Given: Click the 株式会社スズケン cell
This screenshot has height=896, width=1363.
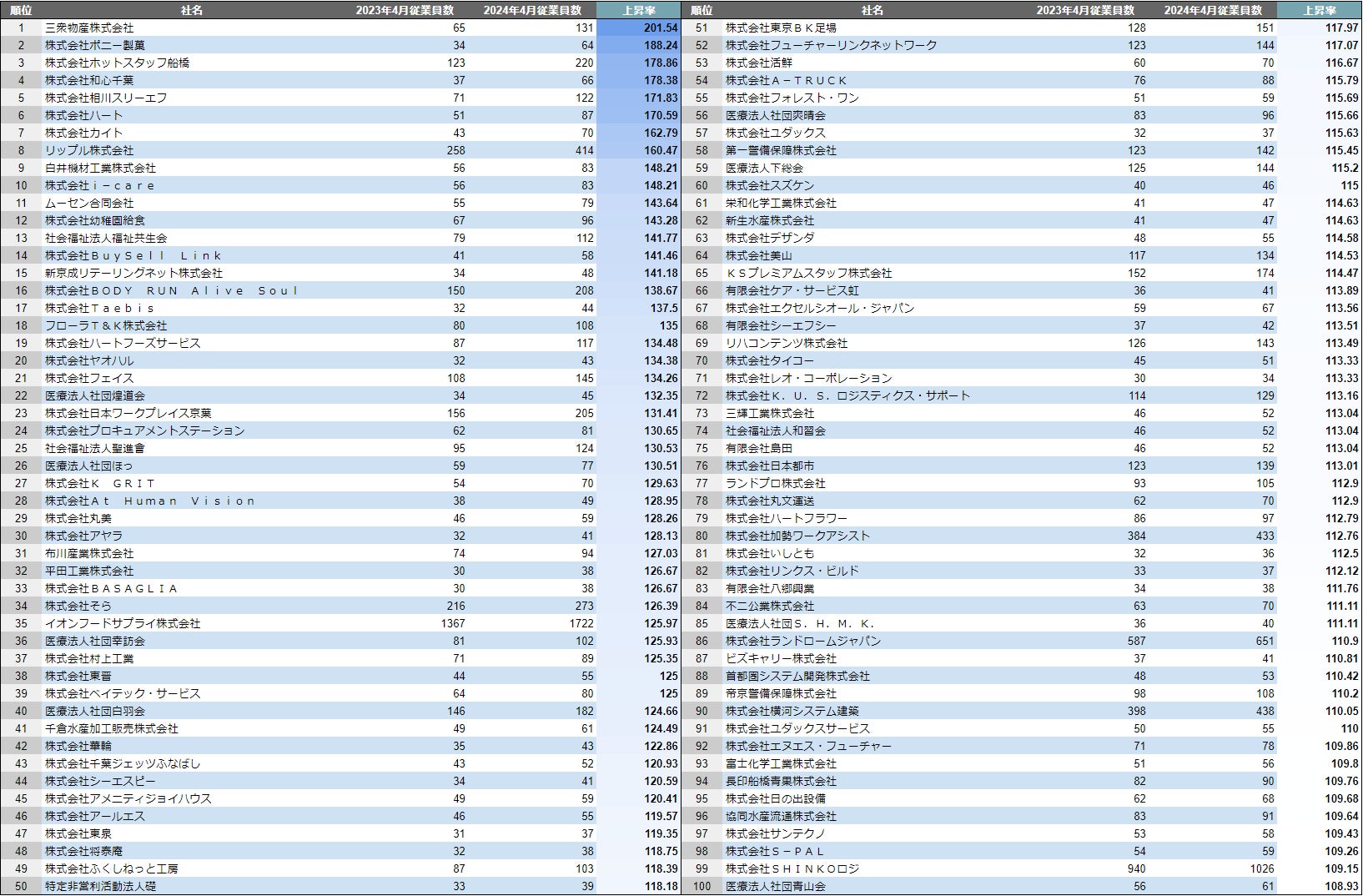Looking at the screenshot, I should click(873, 185).
